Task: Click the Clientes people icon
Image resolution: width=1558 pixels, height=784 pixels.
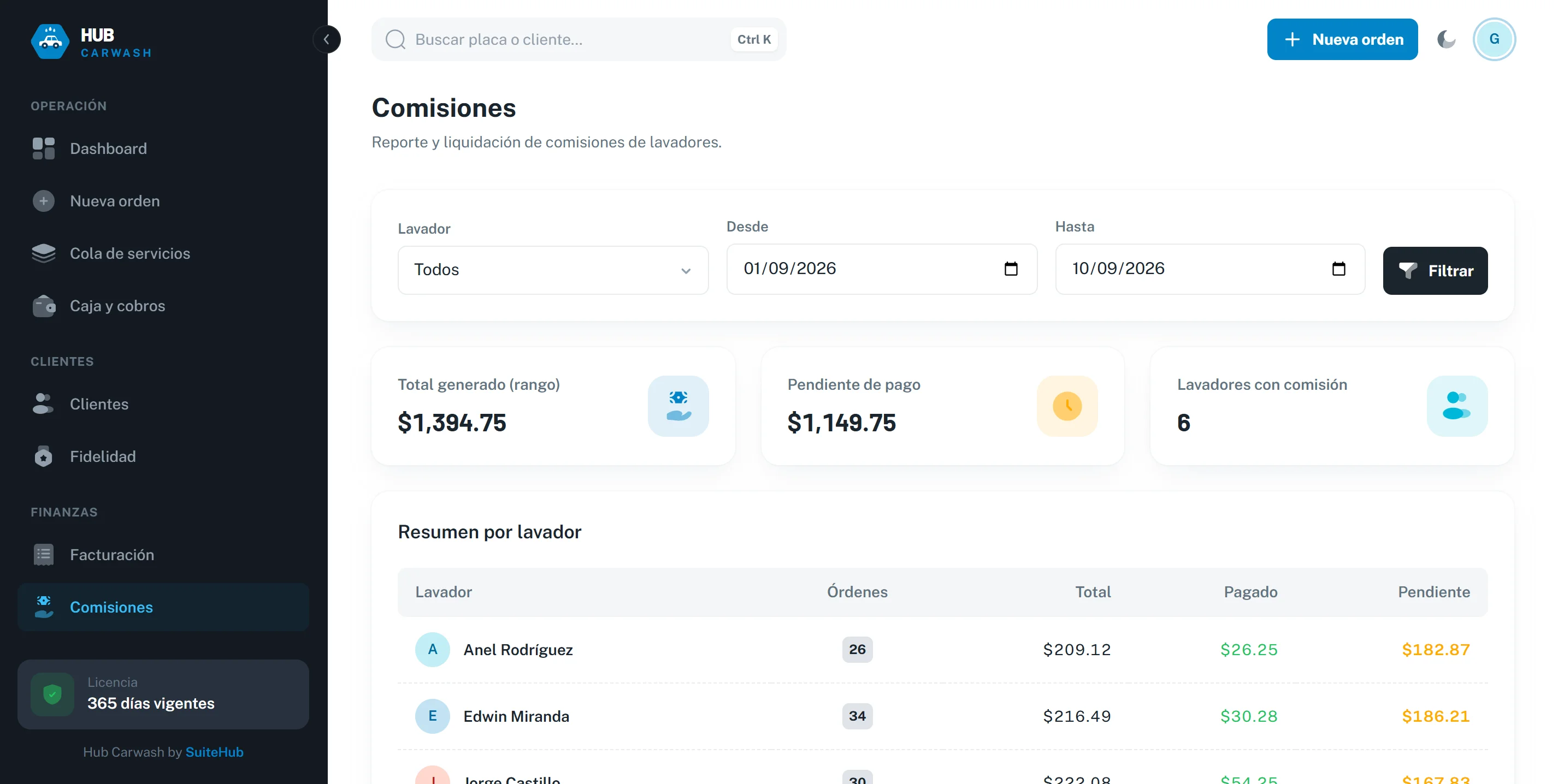Action: click(x=44, y=404)
